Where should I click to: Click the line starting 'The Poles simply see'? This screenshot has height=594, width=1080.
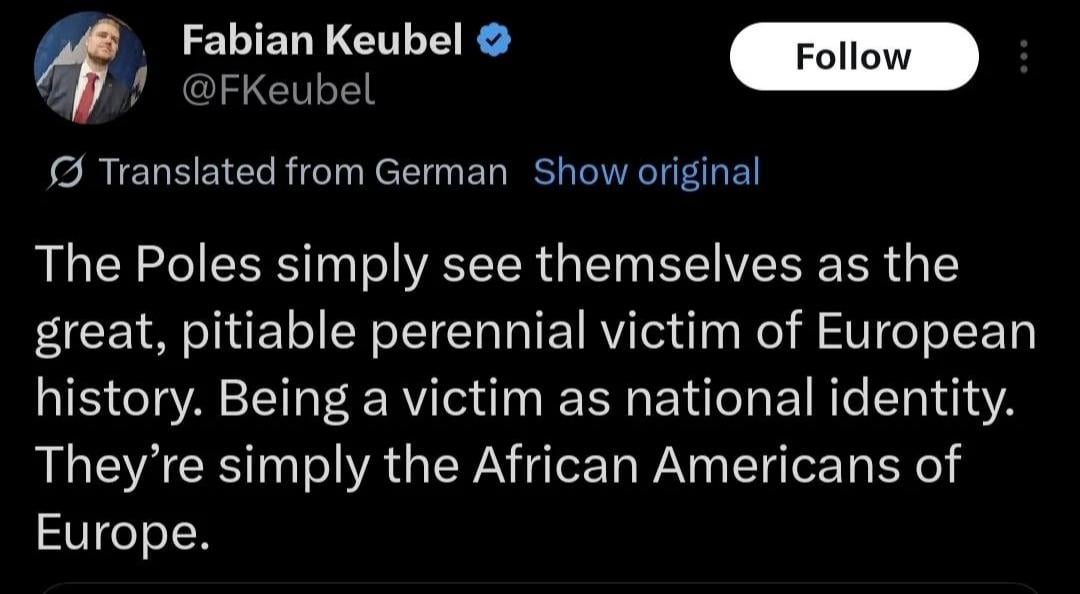[x=497, y=267]
